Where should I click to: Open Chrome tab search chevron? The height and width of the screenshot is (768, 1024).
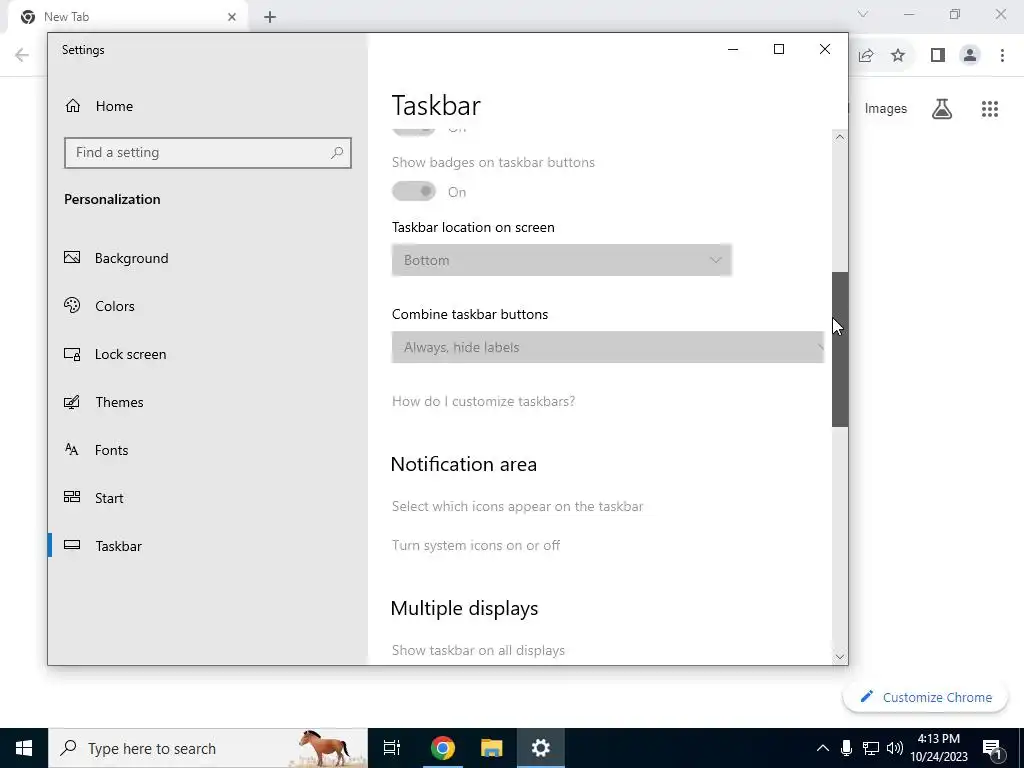click(x=863, y=14)
